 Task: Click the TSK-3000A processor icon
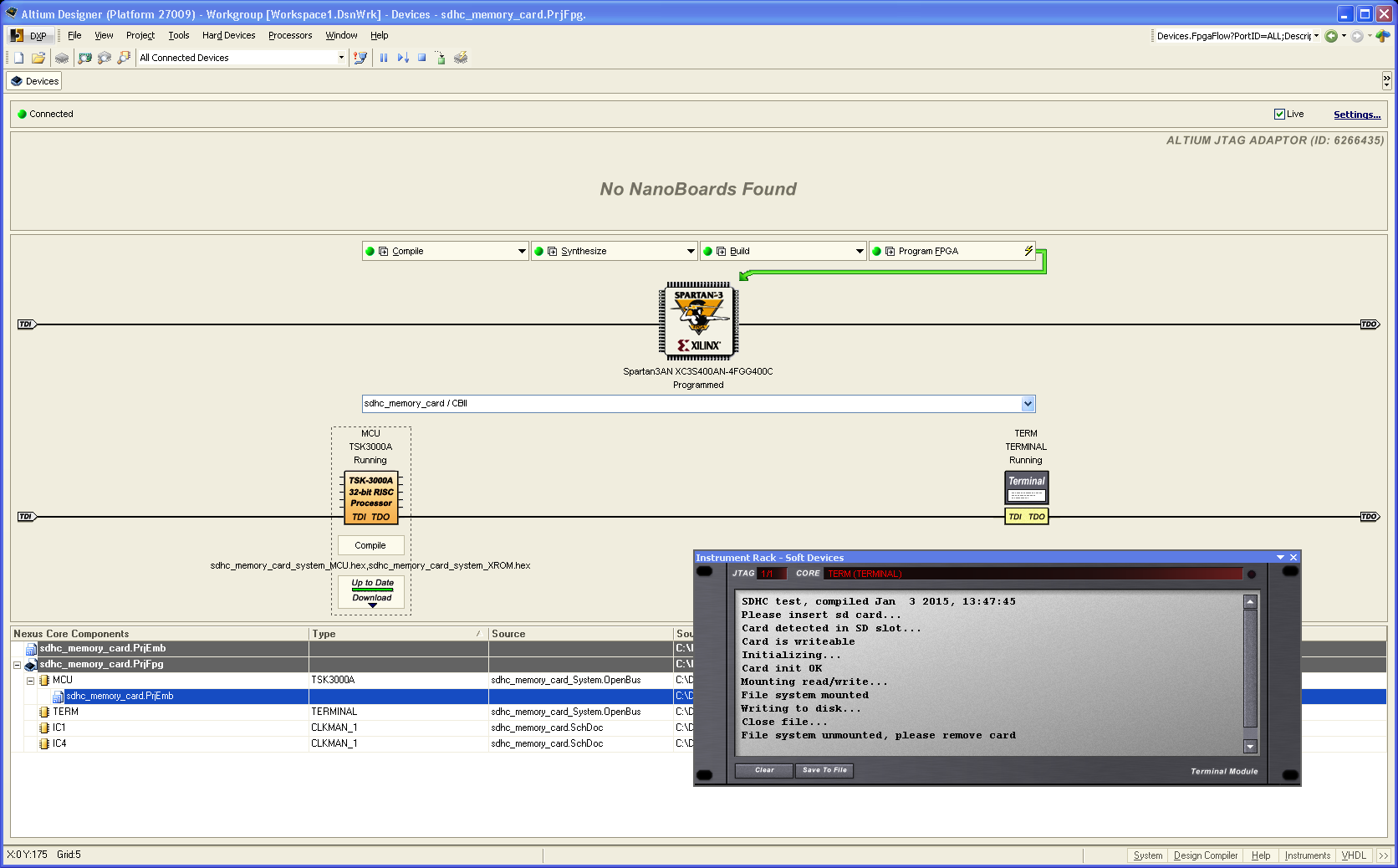tap(371, 498)
